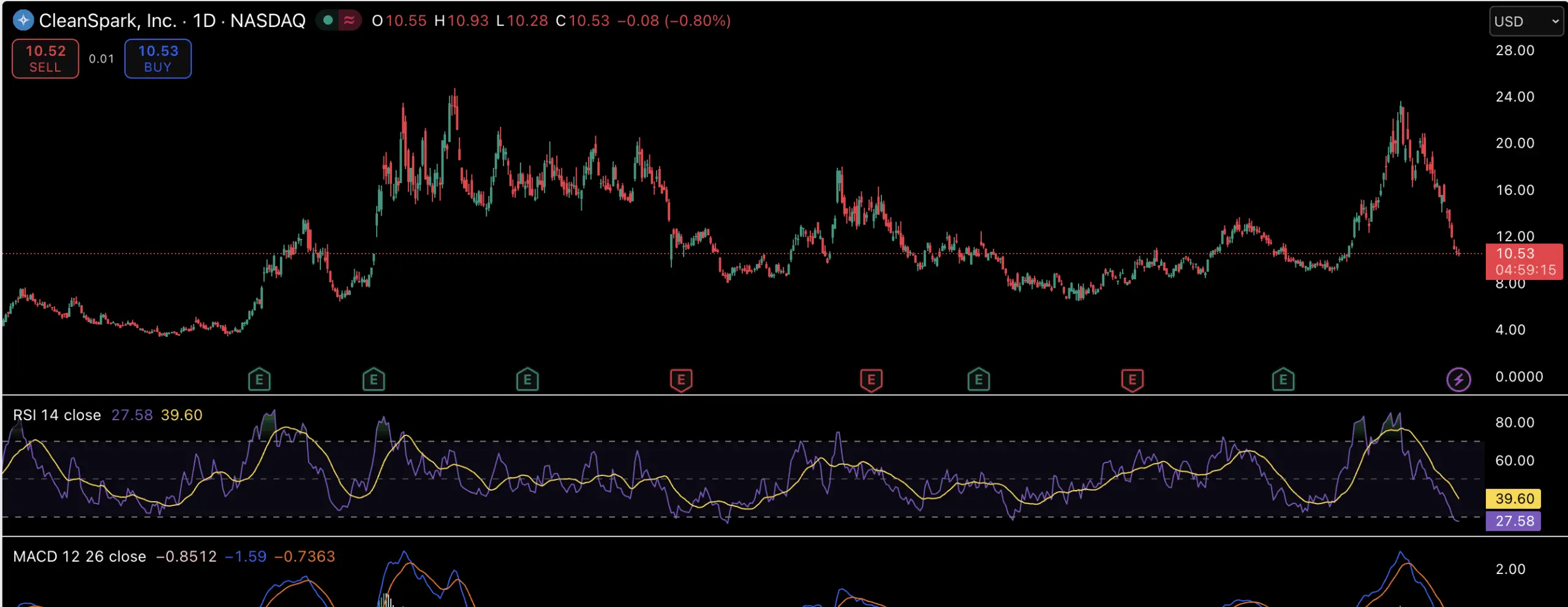Screen dimensions: 1568x607
Task: Click the 60.00 RSI axis label
Action: coord(1515,461)
